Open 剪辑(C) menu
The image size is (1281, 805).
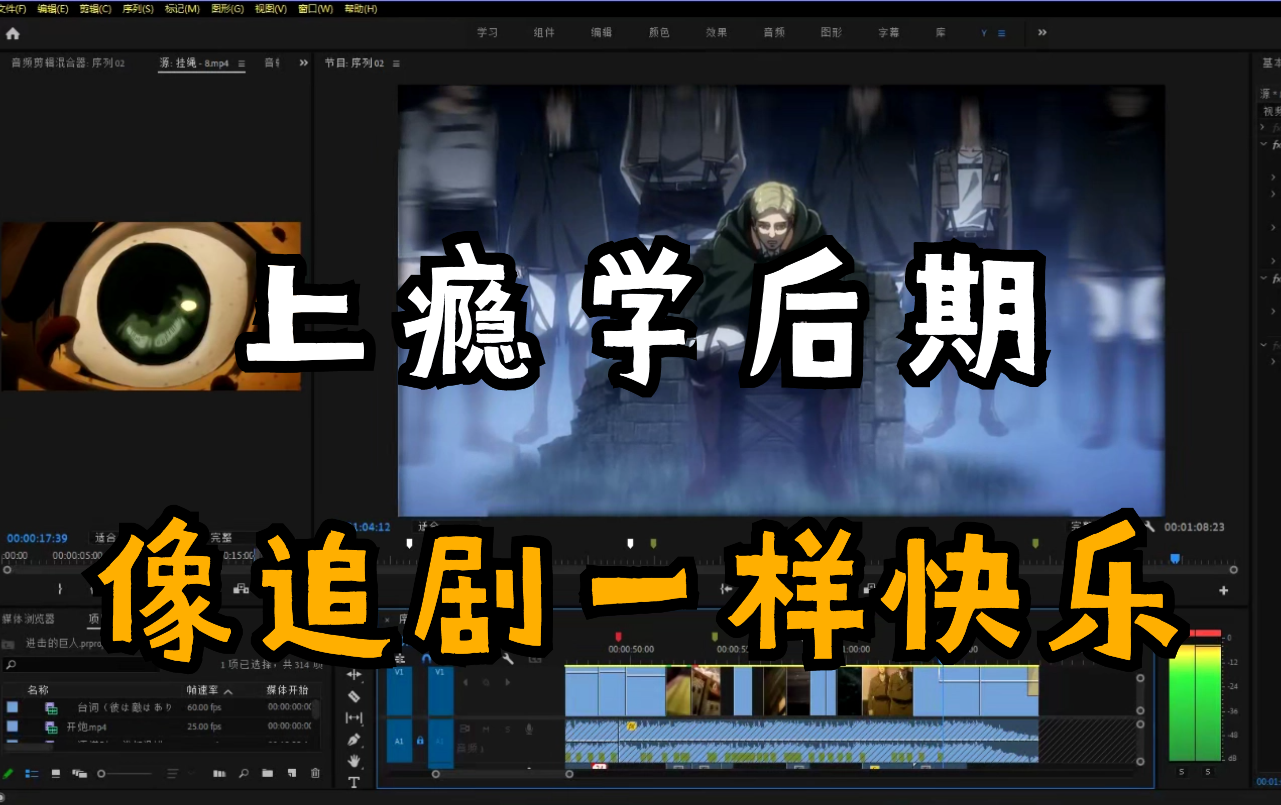click(95, 8)
